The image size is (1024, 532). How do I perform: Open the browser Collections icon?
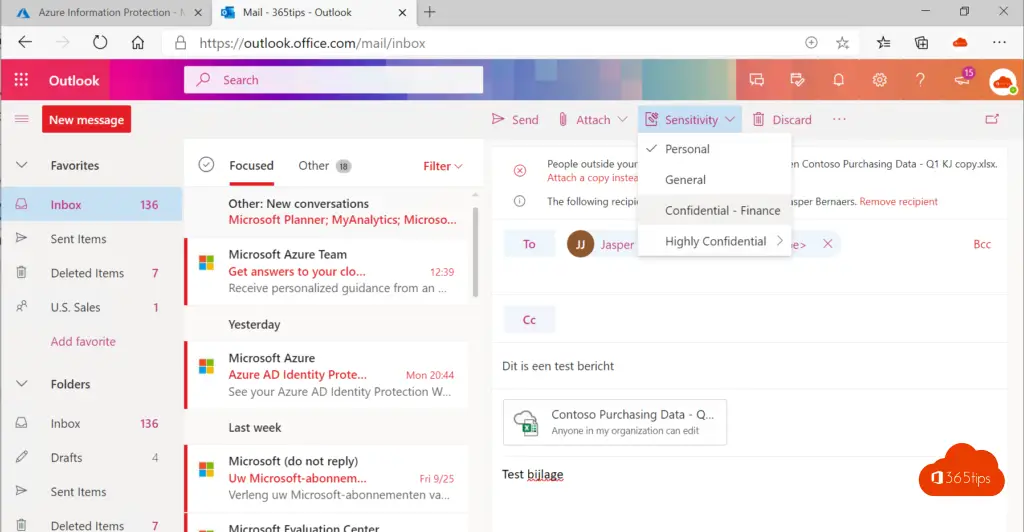pos(921,42)
